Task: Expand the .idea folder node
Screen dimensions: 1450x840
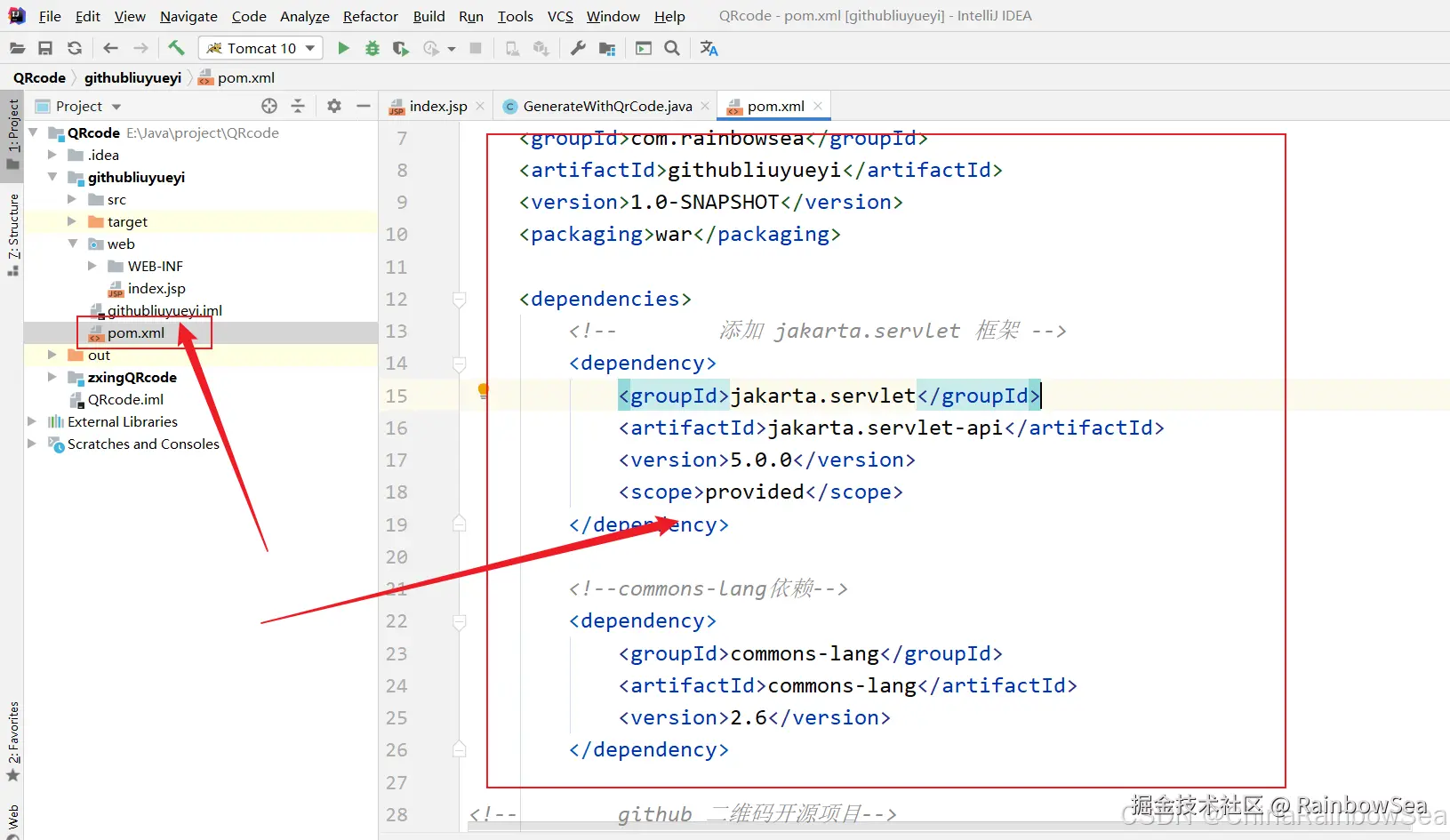Action: [52, 155]
